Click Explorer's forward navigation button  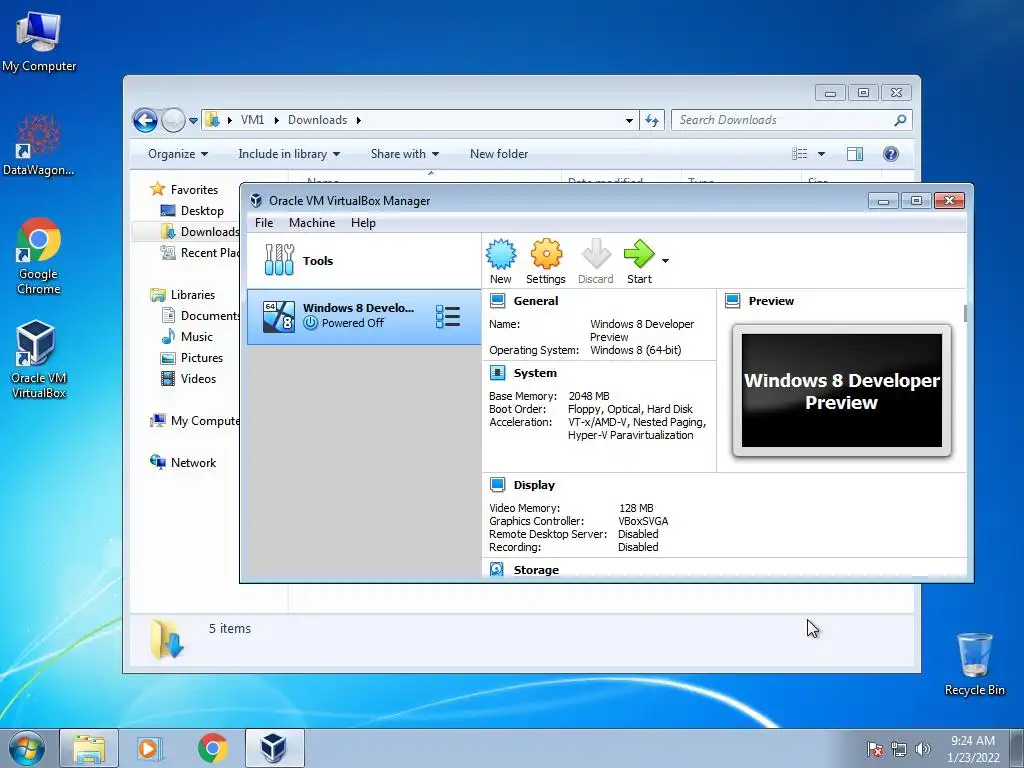pos(173,120)
